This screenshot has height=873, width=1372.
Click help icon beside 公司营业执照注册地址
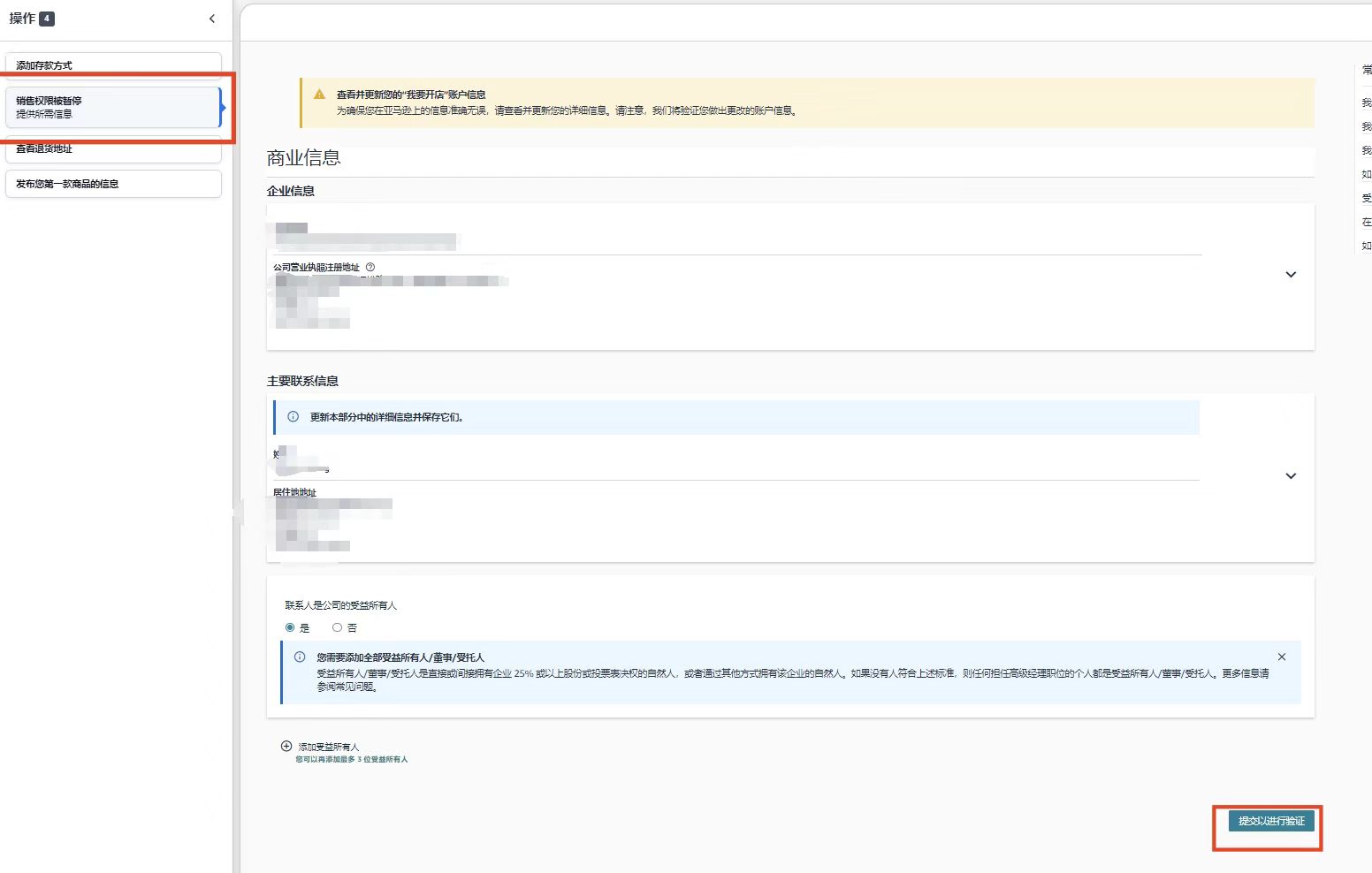click(370, 267)
